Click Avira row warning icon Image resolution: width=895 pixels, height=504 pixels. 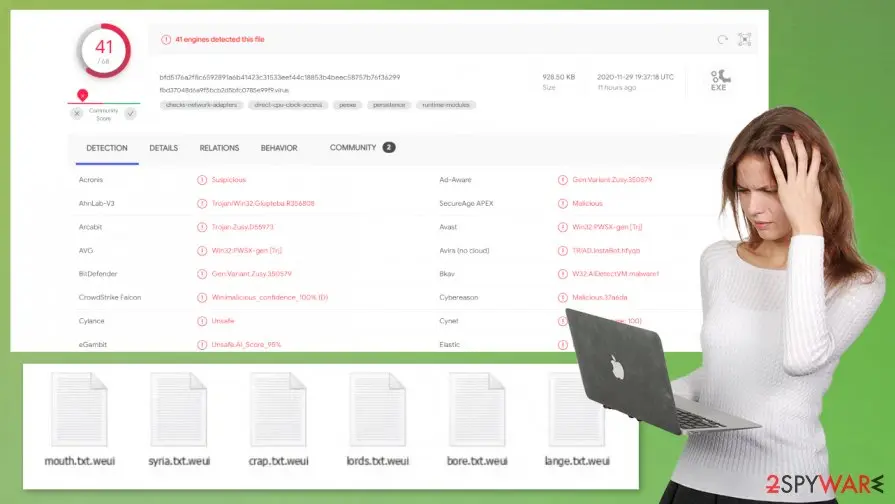point(563,251)
